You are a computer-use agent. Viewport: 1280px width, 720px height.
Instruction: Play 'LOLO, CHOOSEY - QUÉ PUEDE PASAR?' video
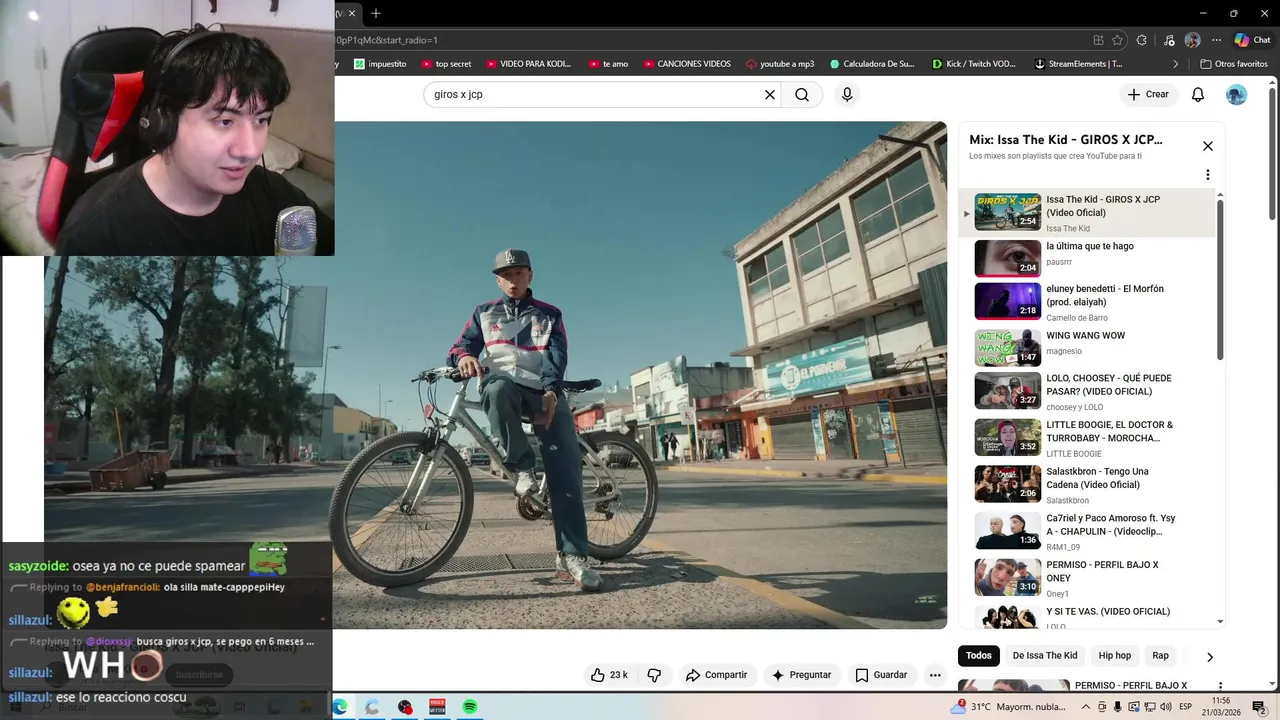[1087, 392]
